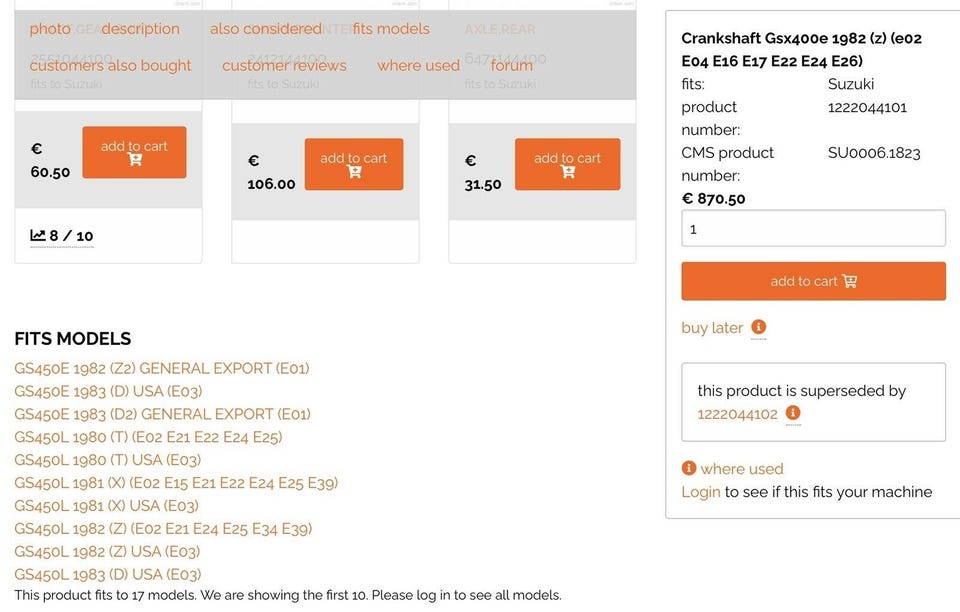960x612 pixels.
Task: Click the 8 / 10 trend chart icon
Action: (38, 236)
